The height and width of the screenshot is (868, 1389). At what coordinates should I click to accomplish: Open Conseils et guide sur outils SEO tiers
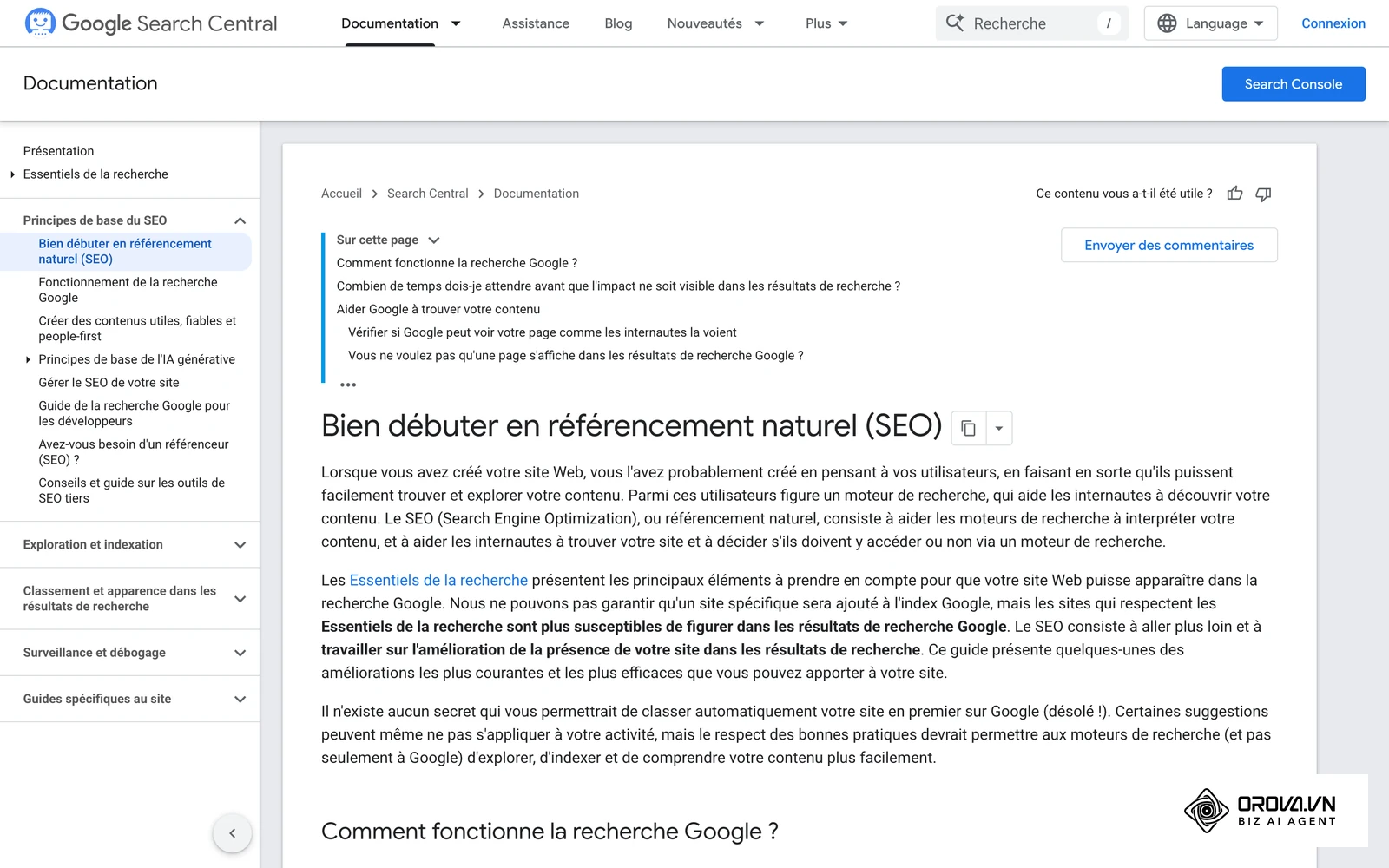click(x=131, y=490)
